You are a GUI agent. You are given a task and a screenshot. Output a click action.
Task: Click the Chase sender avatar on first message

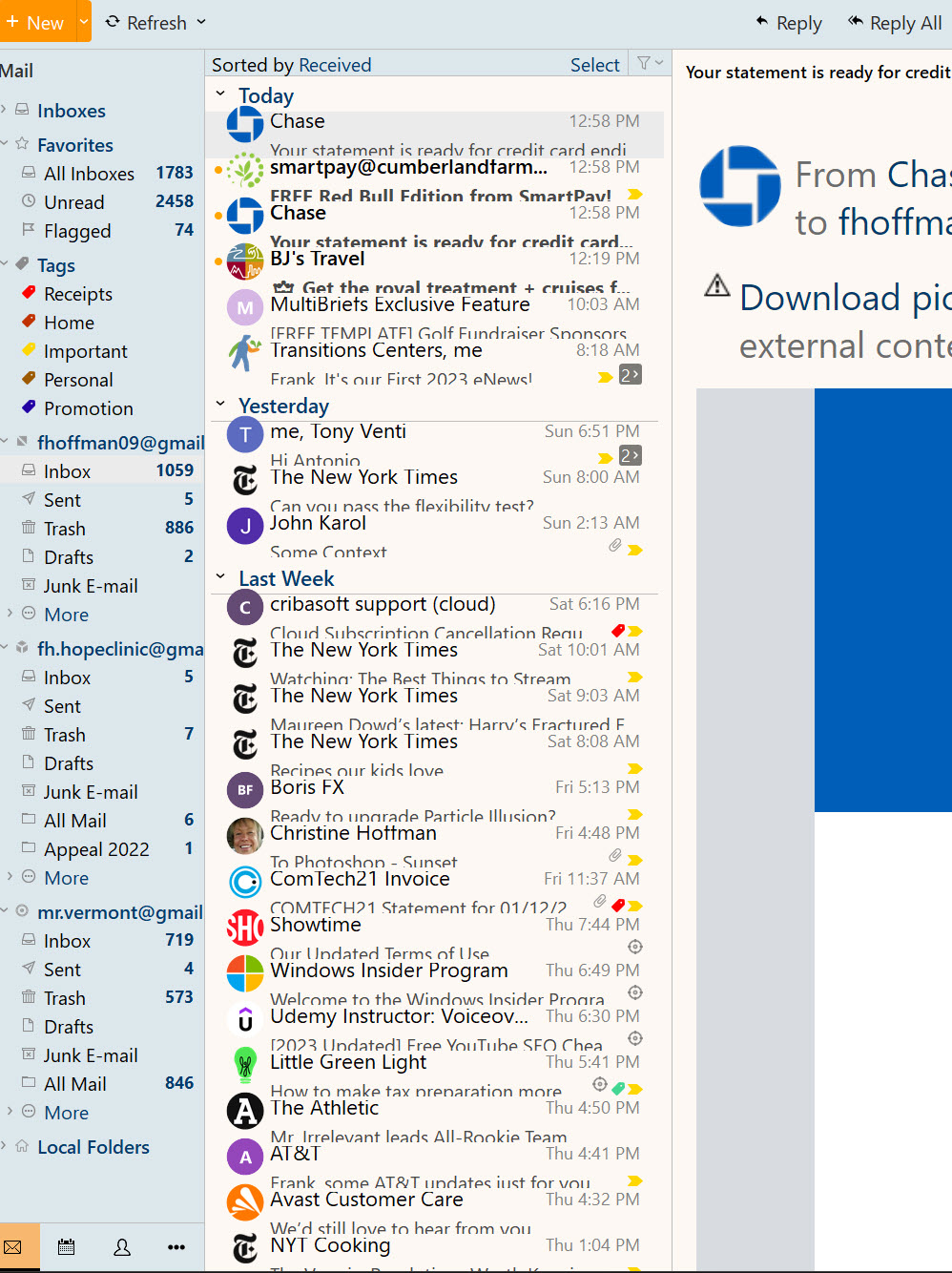click(245, 125)
